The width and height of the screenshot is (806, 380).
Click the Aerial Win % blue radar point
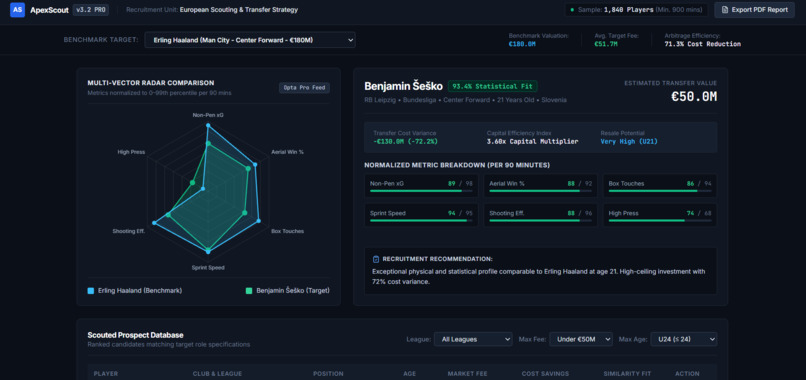pyautogui.click(x=255, y=165)
